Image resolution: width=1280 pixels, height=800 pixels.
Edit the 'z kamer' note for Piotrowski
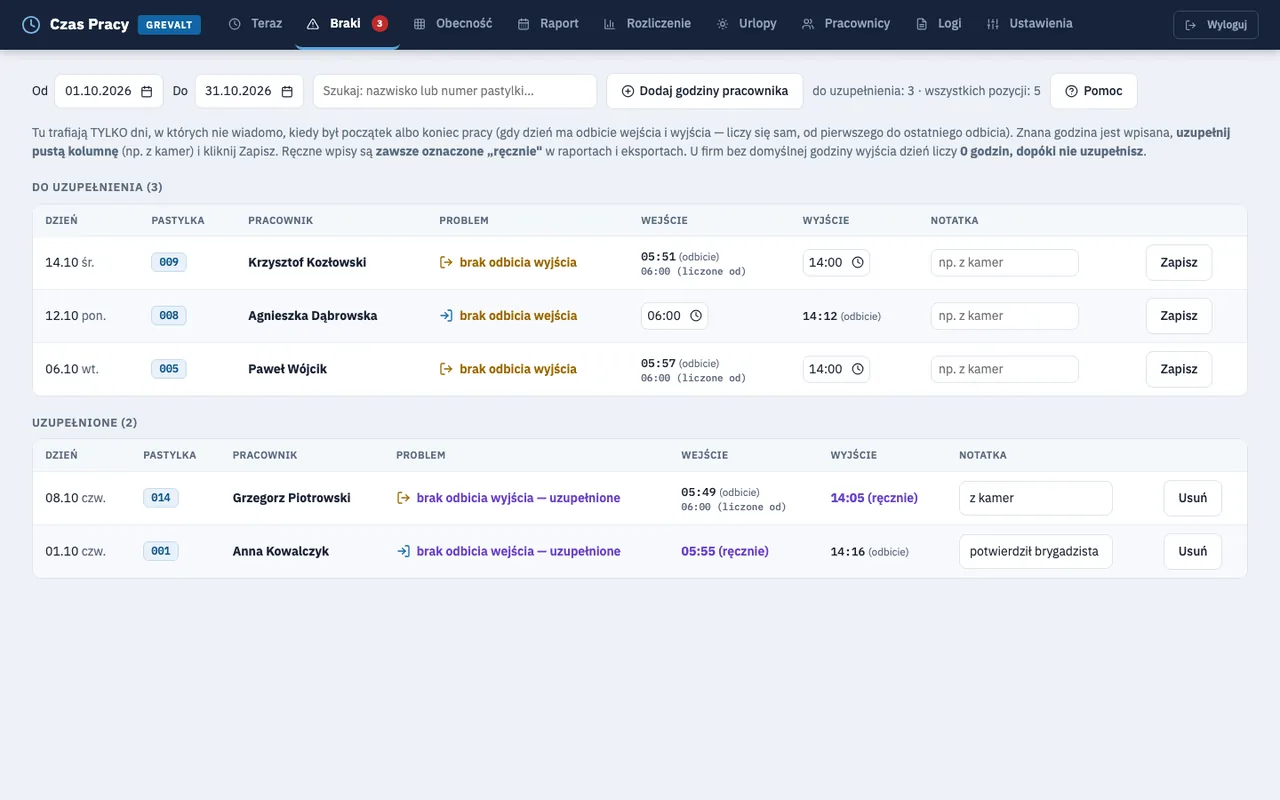coord(1036,498)
